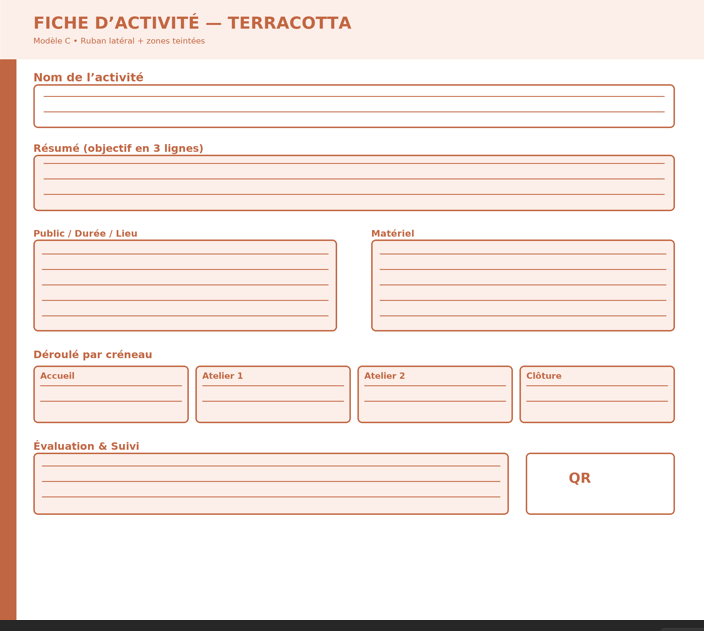704x631 pixels.
Task: Click the Public / Durée / Lieu heading
Action: coord(85,233)
